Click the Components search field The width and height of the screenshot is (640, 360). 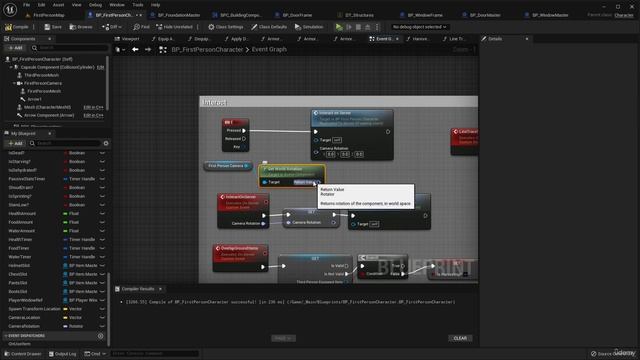coord(70,48)
